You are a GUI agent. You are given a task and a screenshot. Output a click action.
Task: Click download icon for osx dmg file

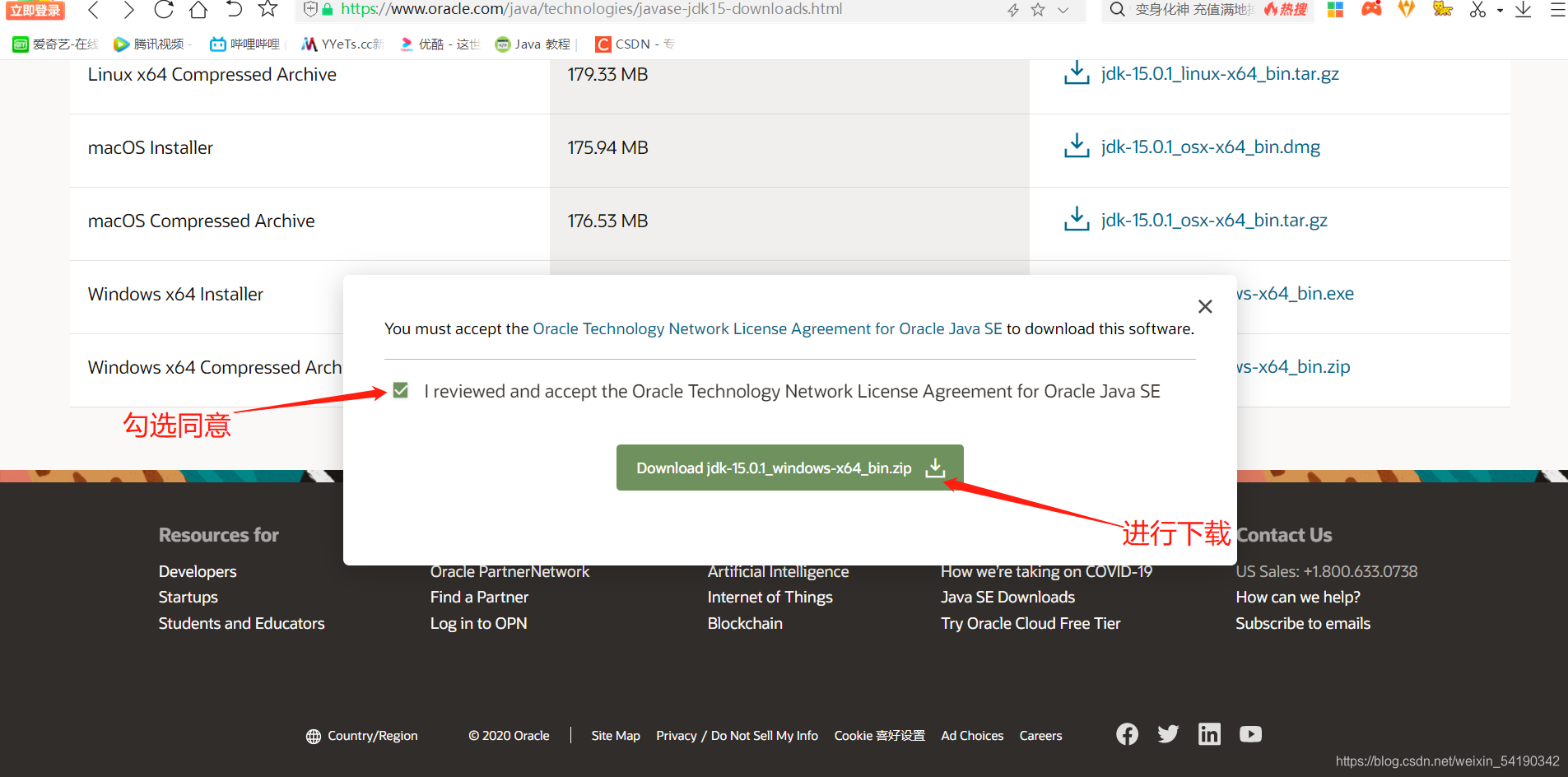[1076, 146]
